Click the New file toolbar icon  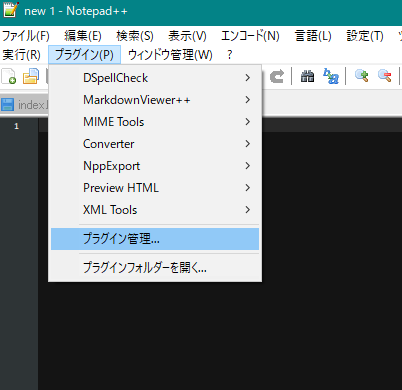click(x=9, y=76)
